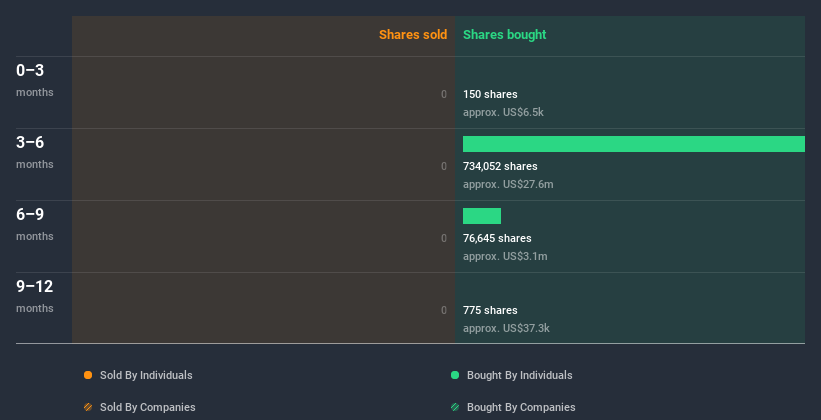Click the approx. US$37.3k value
The image size is (821, 420).
click(506, 328)
